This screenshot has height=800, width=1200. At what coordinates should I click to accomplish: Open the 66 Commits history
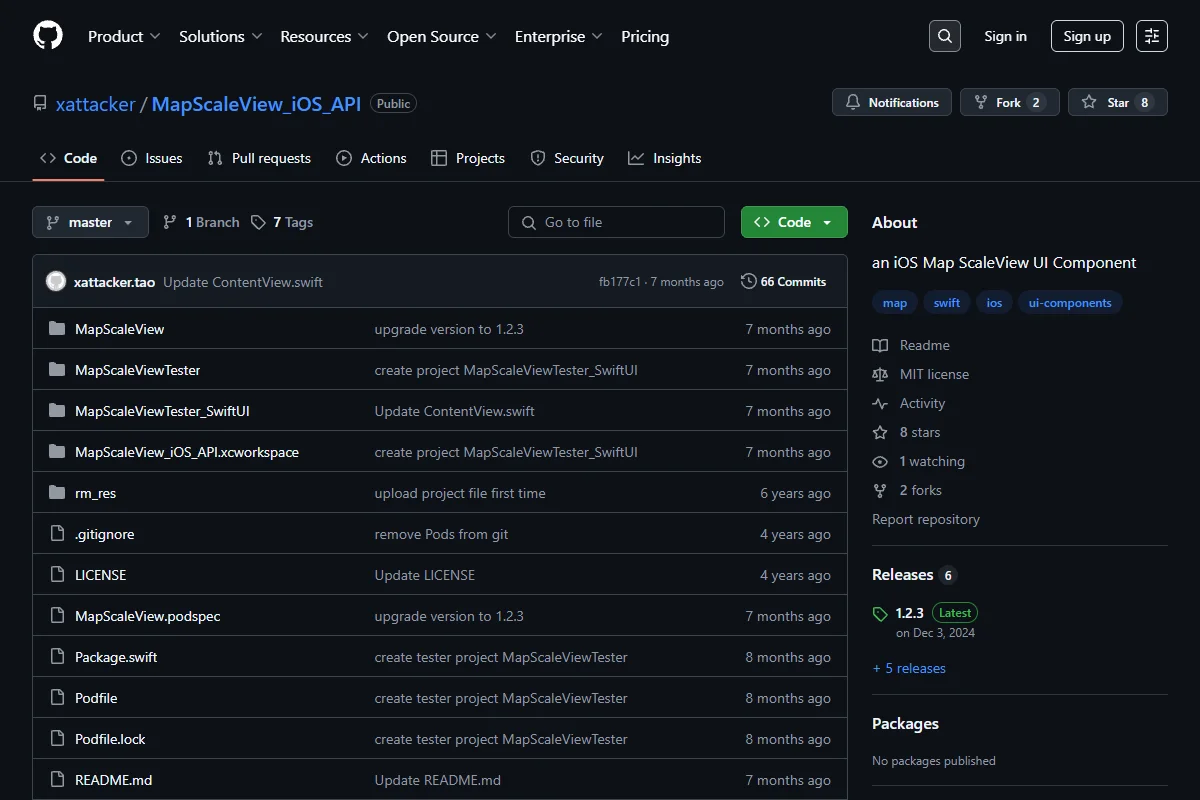tap(783, 282)
